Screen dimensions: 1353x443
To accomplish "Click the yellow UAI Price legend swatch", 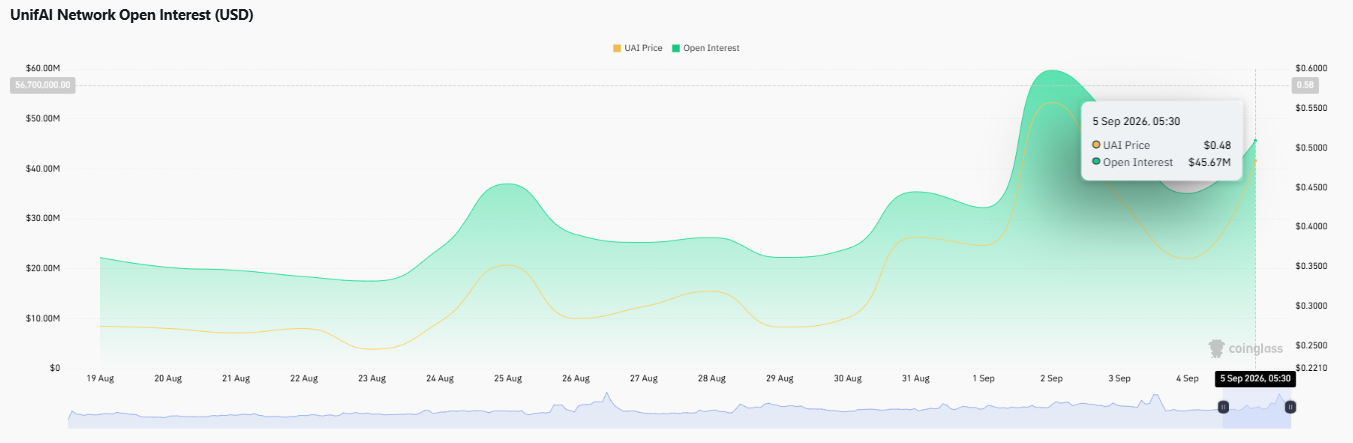I will [616, 48].
